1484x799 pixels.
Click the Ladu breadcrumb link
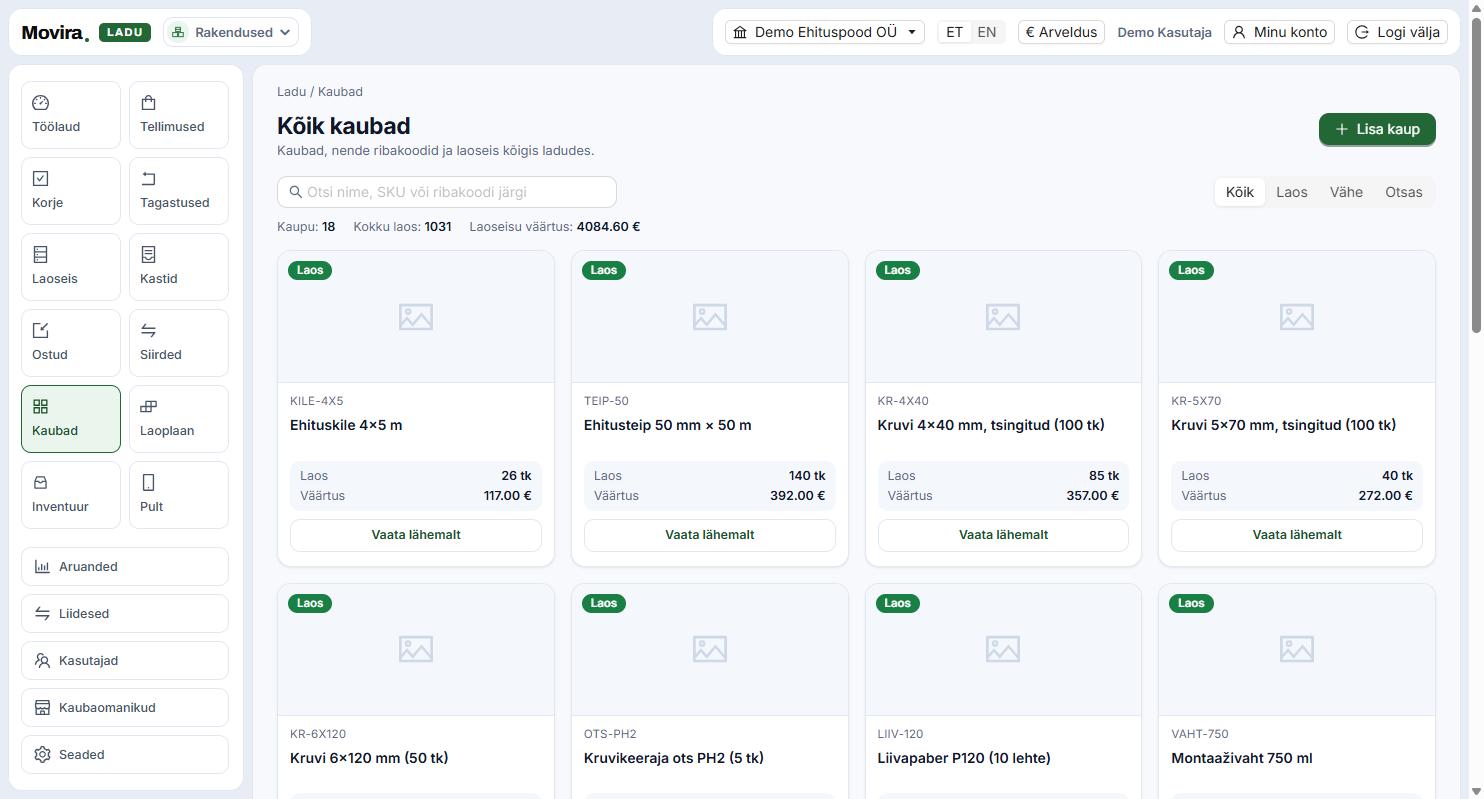[291, 91]
